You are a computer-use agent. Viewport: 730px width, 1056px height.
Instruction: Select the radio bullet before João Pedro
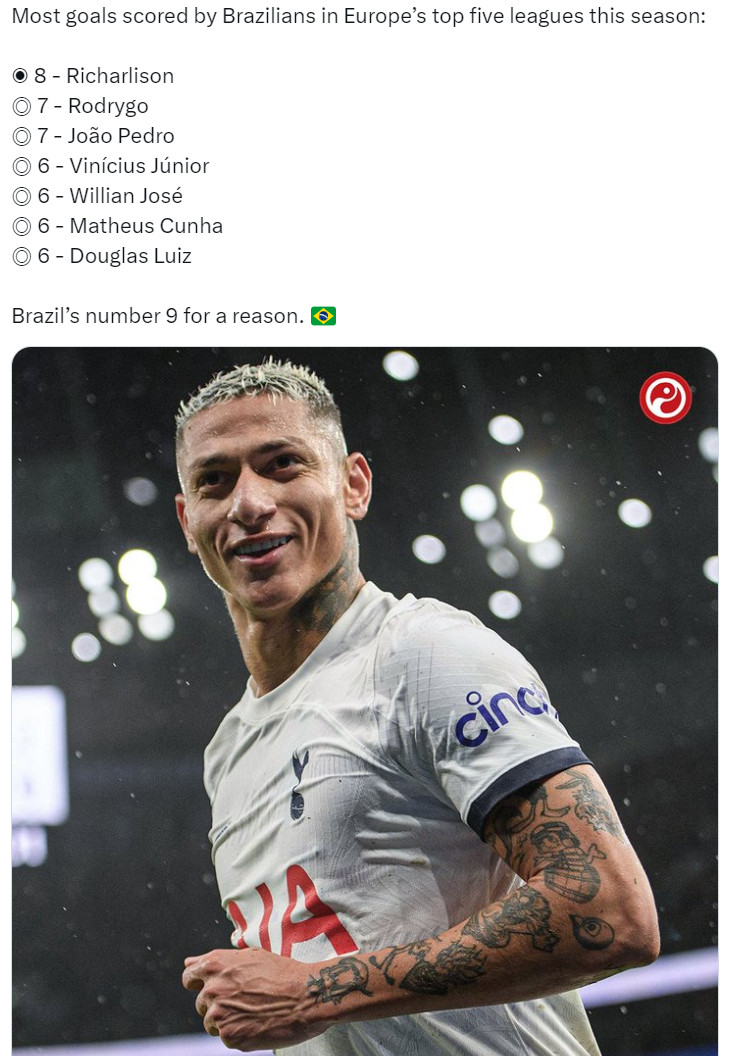click(22, 137)
